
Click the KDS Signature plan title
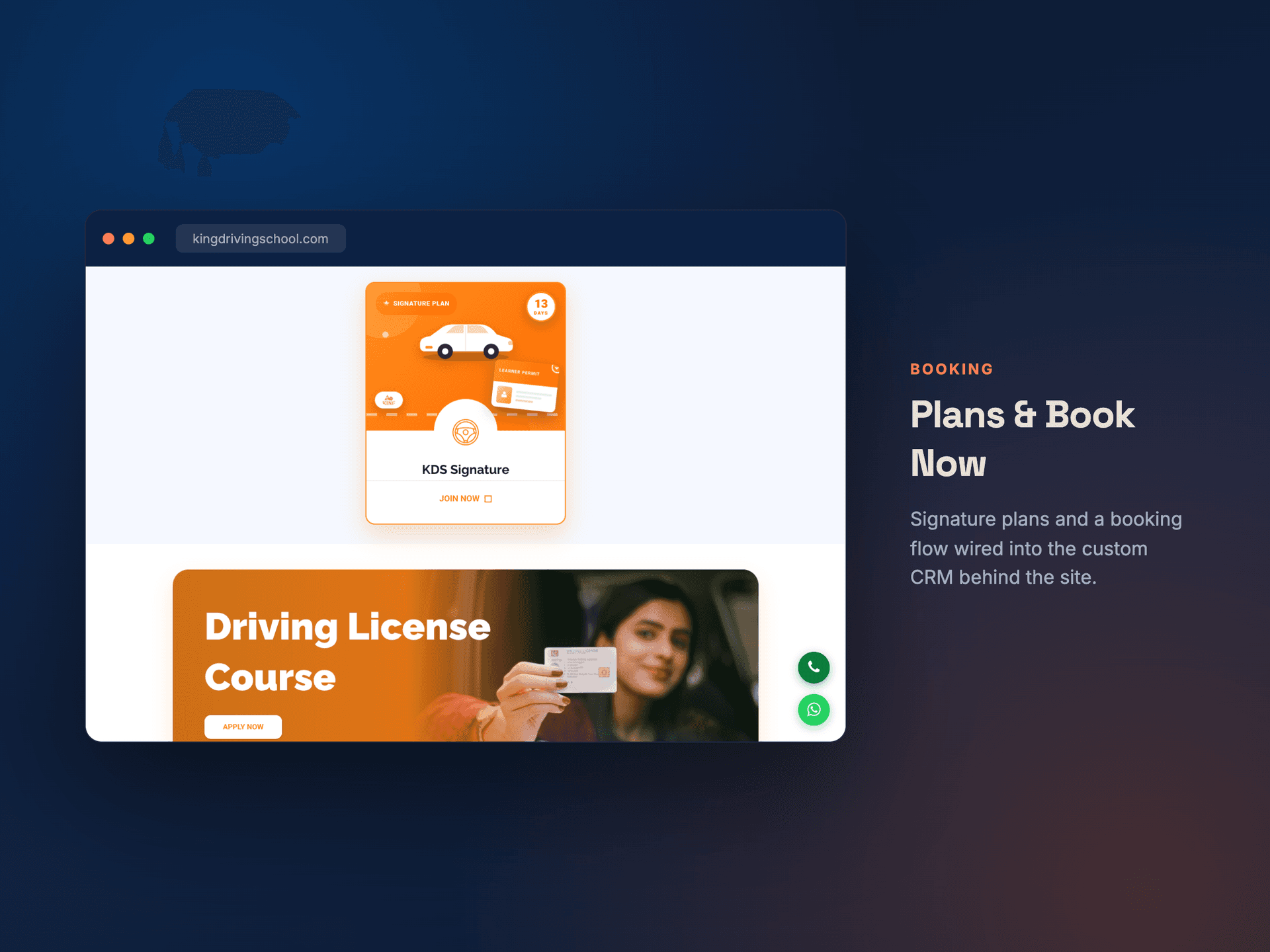(466, 469)
